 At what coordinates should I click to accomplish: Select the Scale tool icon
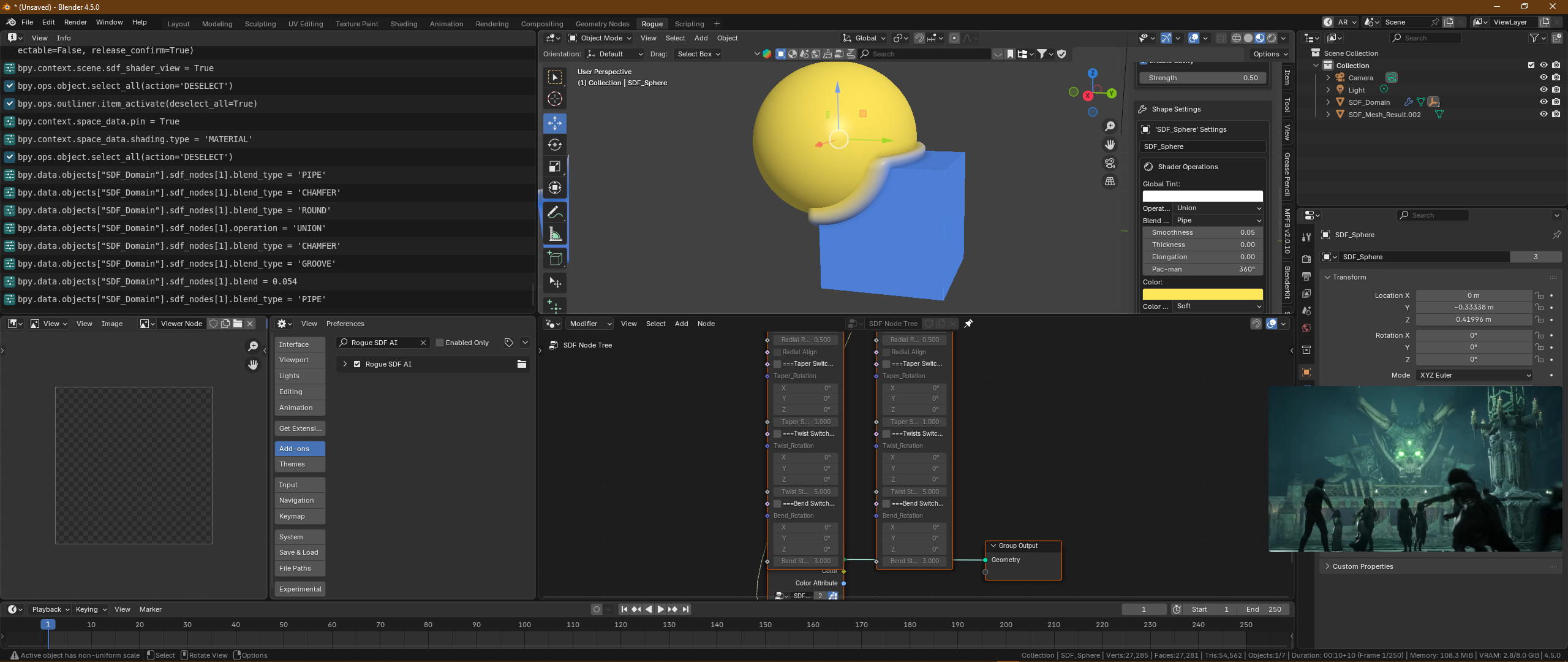tap(554, 167)
